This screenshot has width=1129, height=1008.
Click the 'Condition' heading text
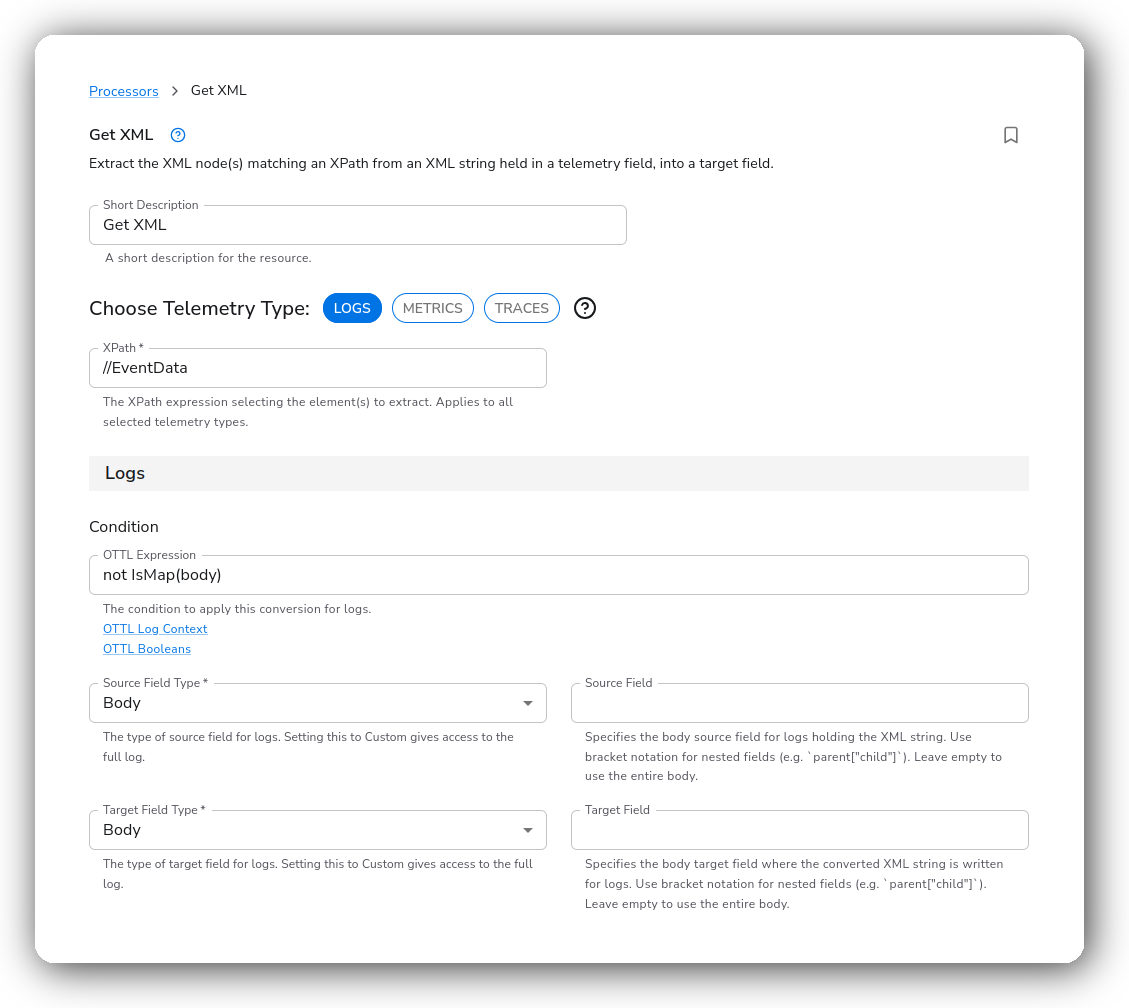(124, 526)
